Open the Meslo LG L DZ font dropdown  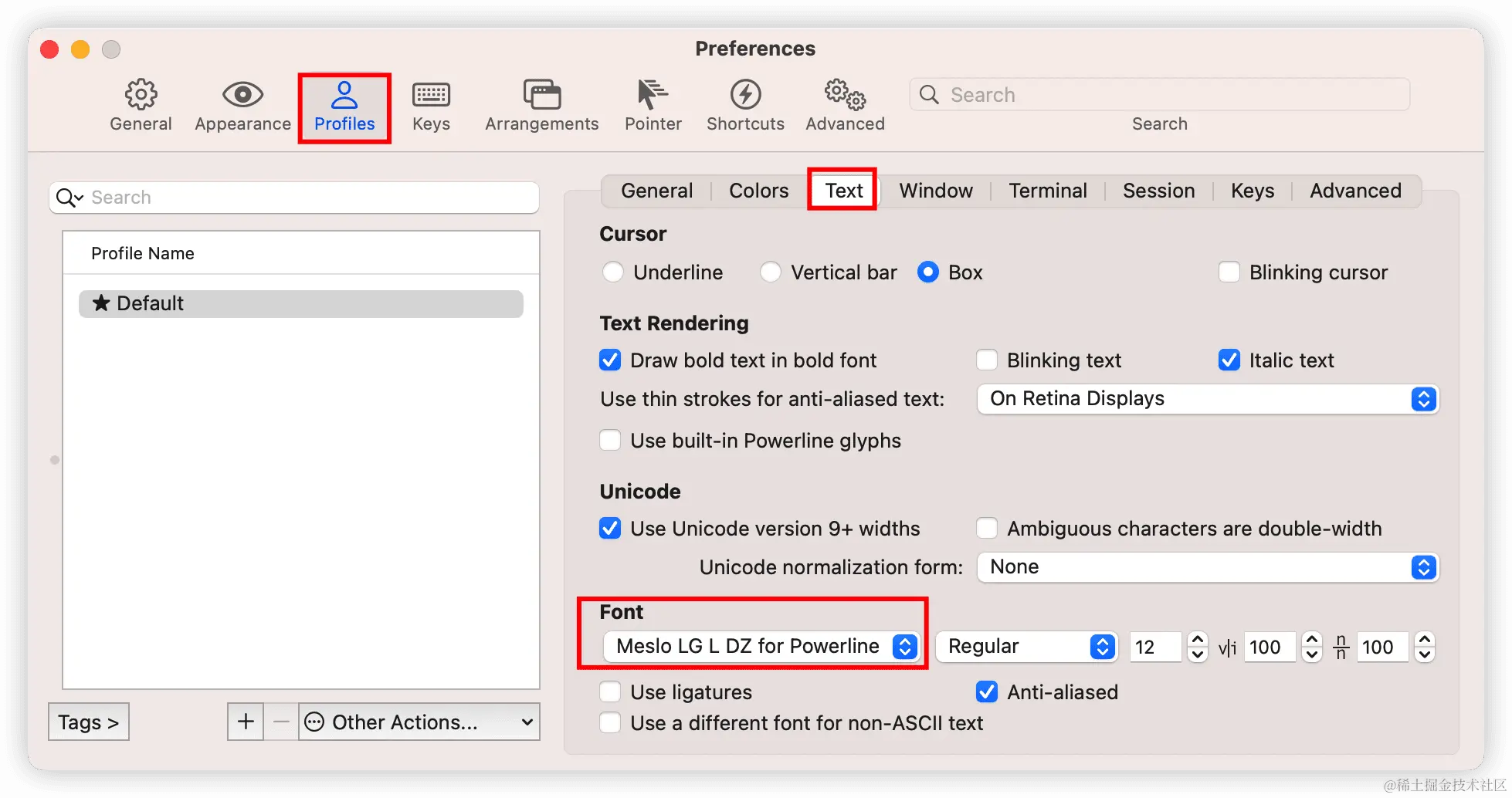(x=761, y=647)
